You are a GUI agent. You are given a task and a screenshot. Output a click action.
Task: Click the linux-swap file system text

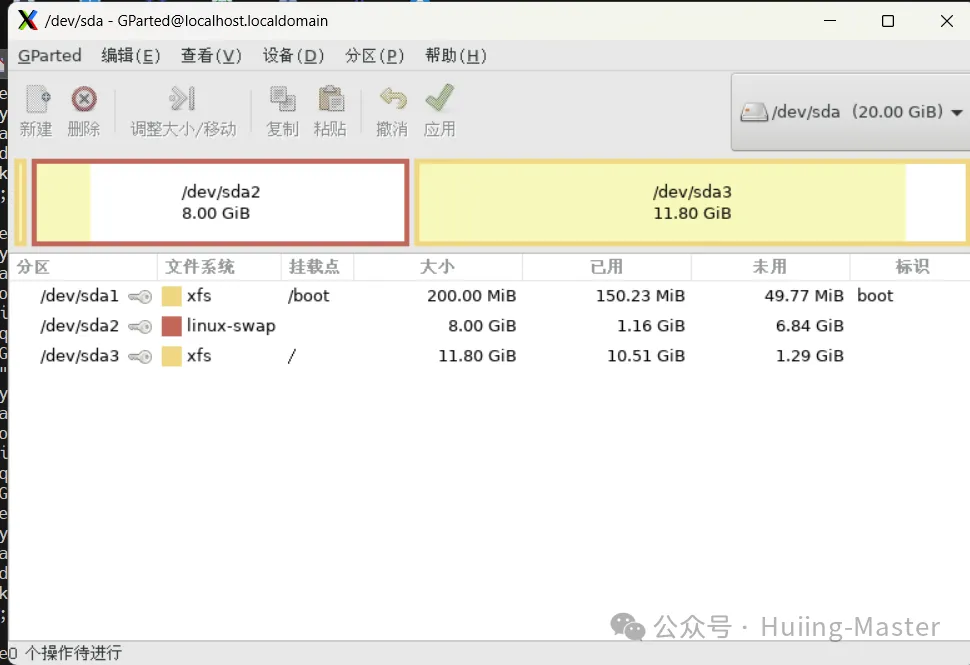(x=231, y=326)
